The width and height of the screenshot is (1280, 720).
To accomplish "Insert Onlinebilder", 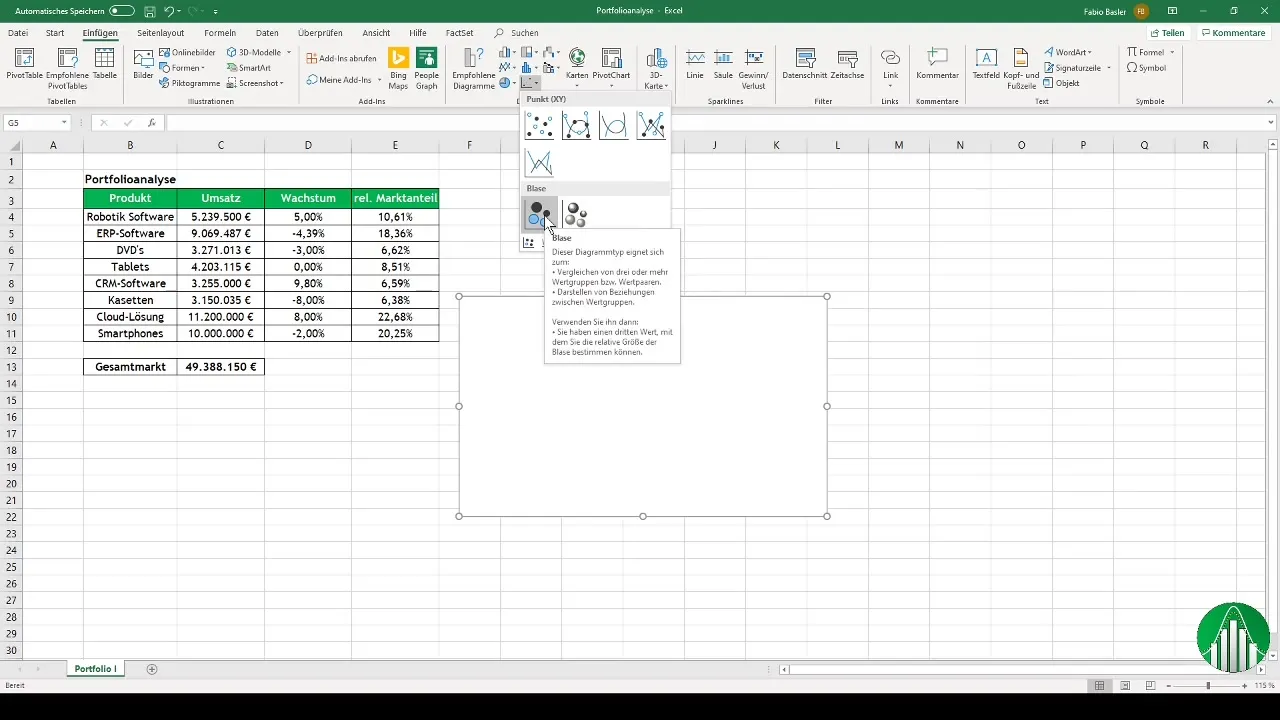I will click(187, 52).
